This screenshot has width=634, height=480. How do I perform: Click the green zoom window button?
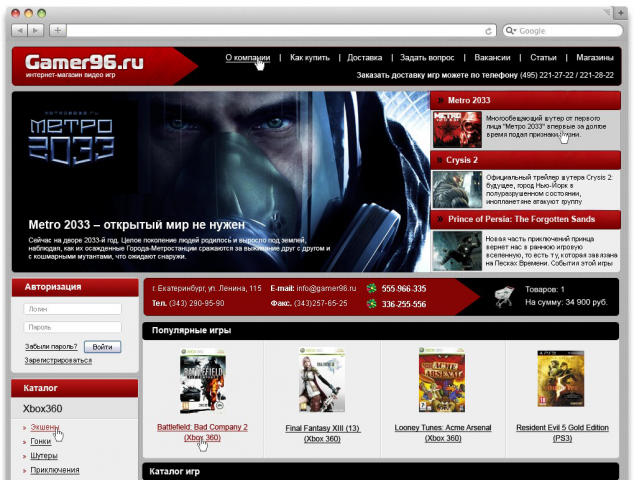tap(41, 13)
